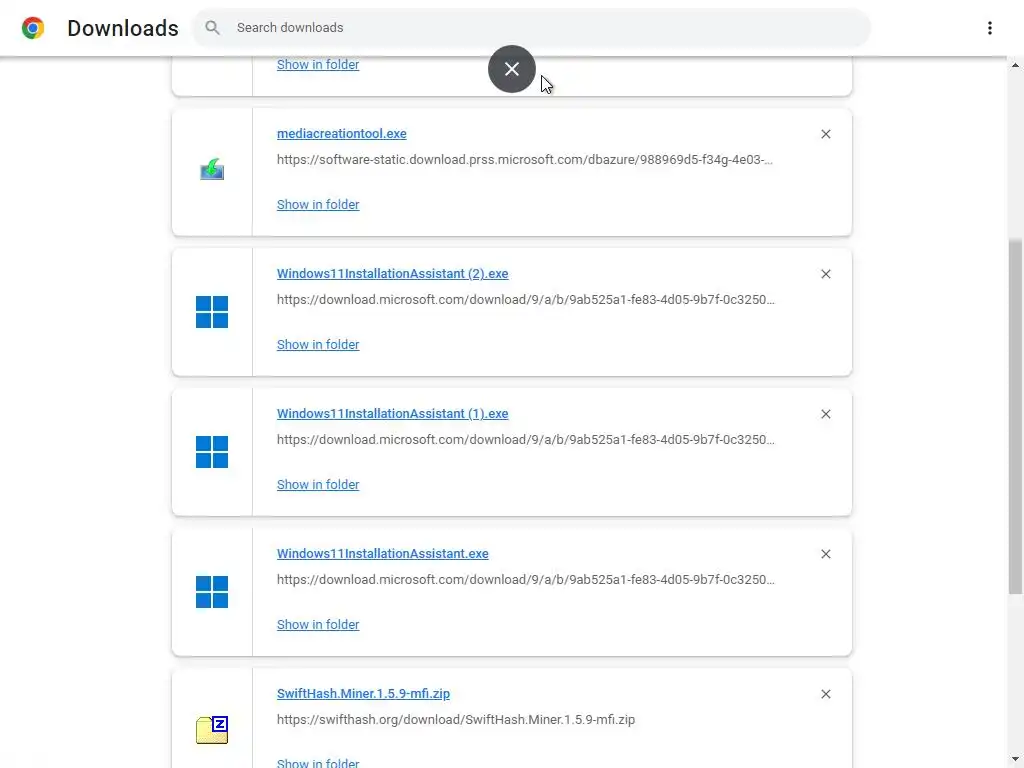This screenshot has height=768, width=1024.
Task: Click the Chrome logo icon
Action: (33, 28)
